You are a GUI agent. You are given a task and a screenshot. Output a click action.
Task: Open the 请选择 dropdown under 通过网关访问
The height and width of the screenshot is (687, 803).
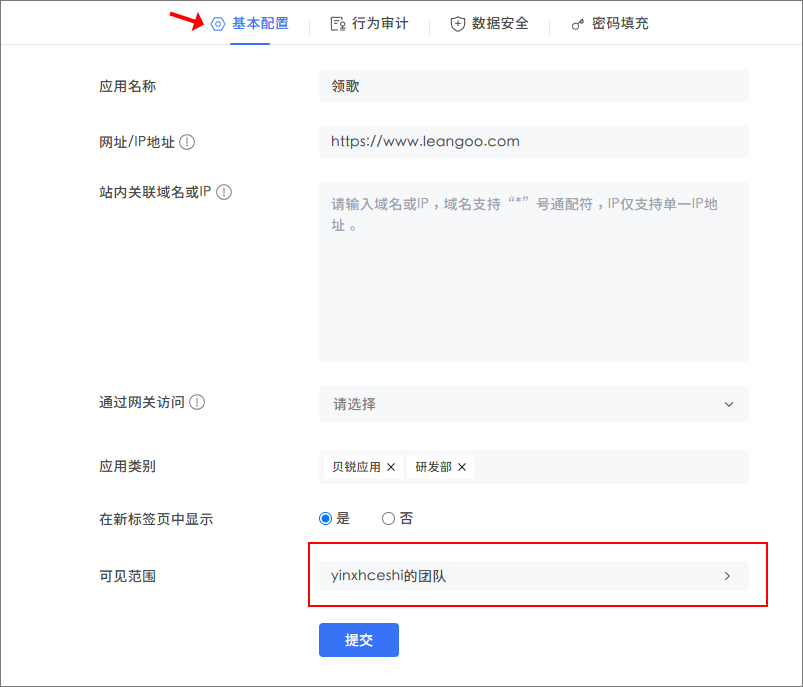[x=533, y=404]
